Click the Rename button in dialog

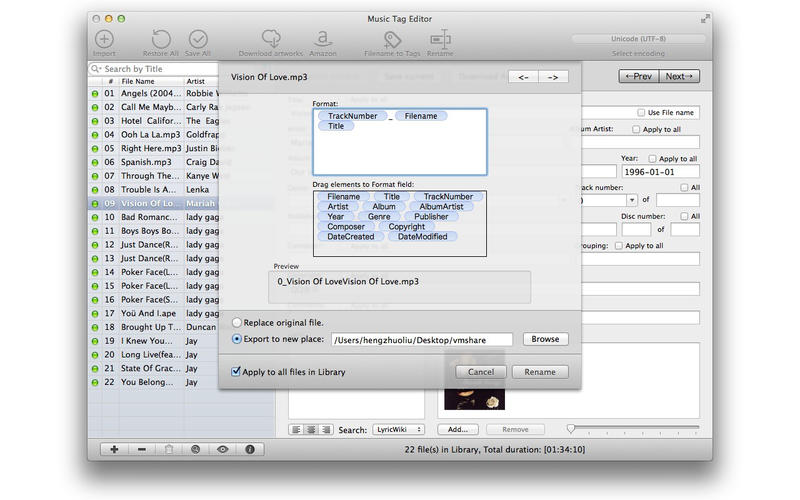coord(540,372)
